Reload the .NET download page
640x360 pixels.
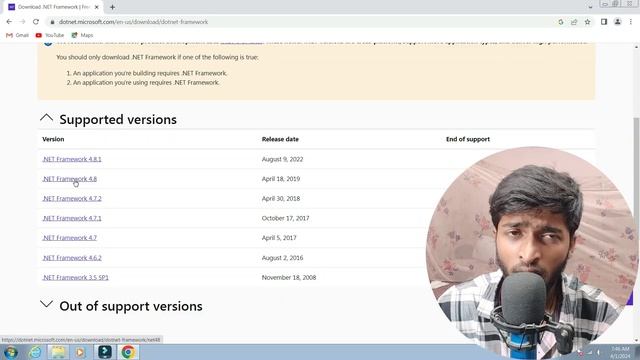pos(36,22)
